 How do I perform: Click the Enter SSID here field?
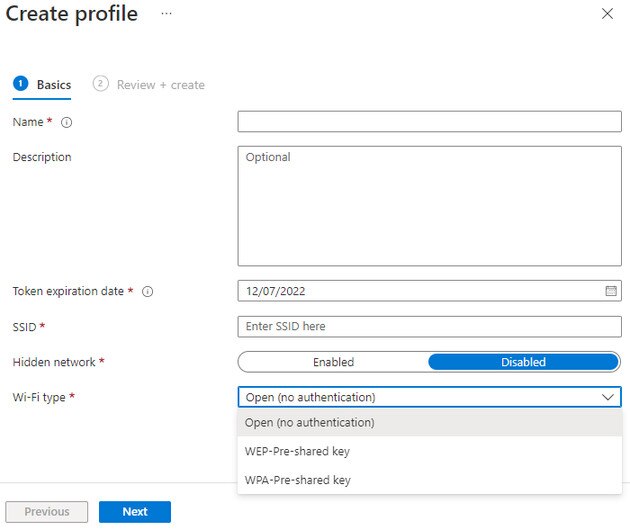click(429, 327)
